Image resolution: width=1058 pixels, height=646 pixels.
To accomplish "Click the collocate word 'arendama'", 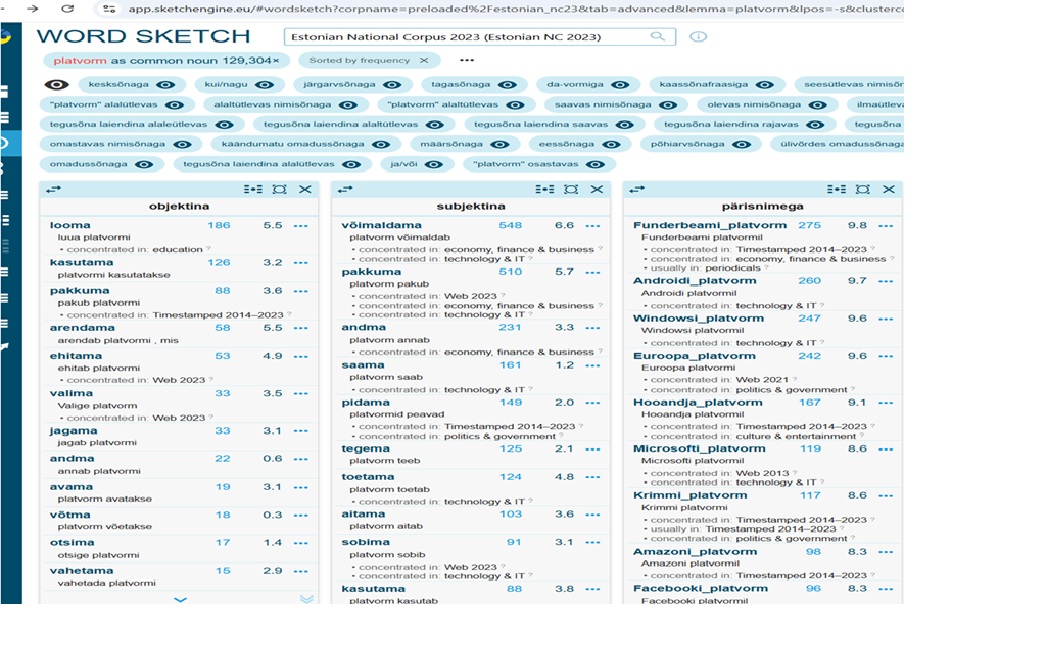I will [82, 328].
